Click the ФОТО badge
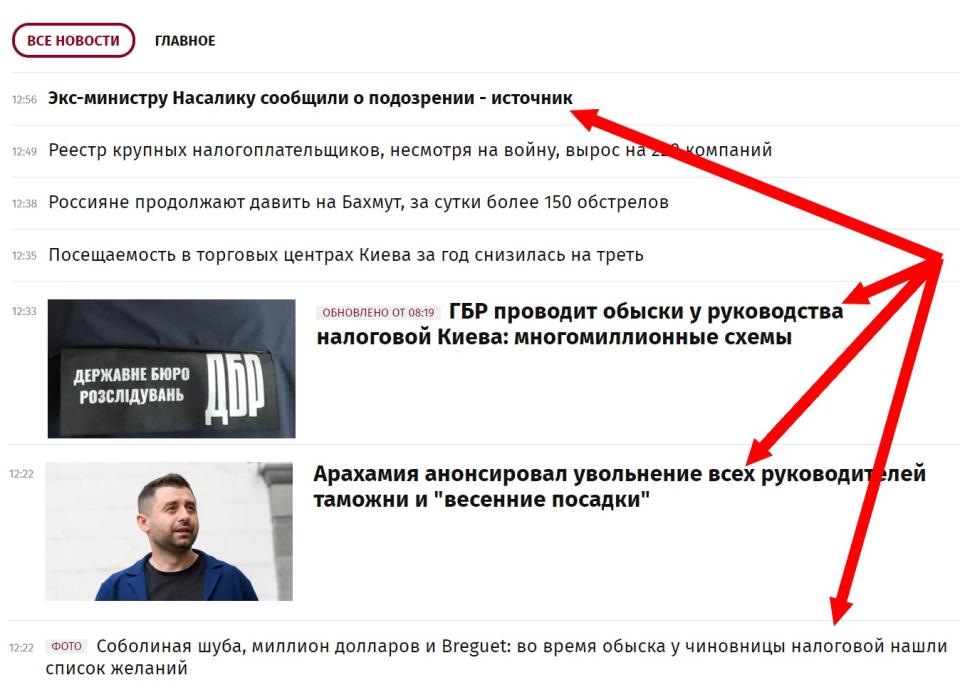The image size is (960, 690). point(66,647)
